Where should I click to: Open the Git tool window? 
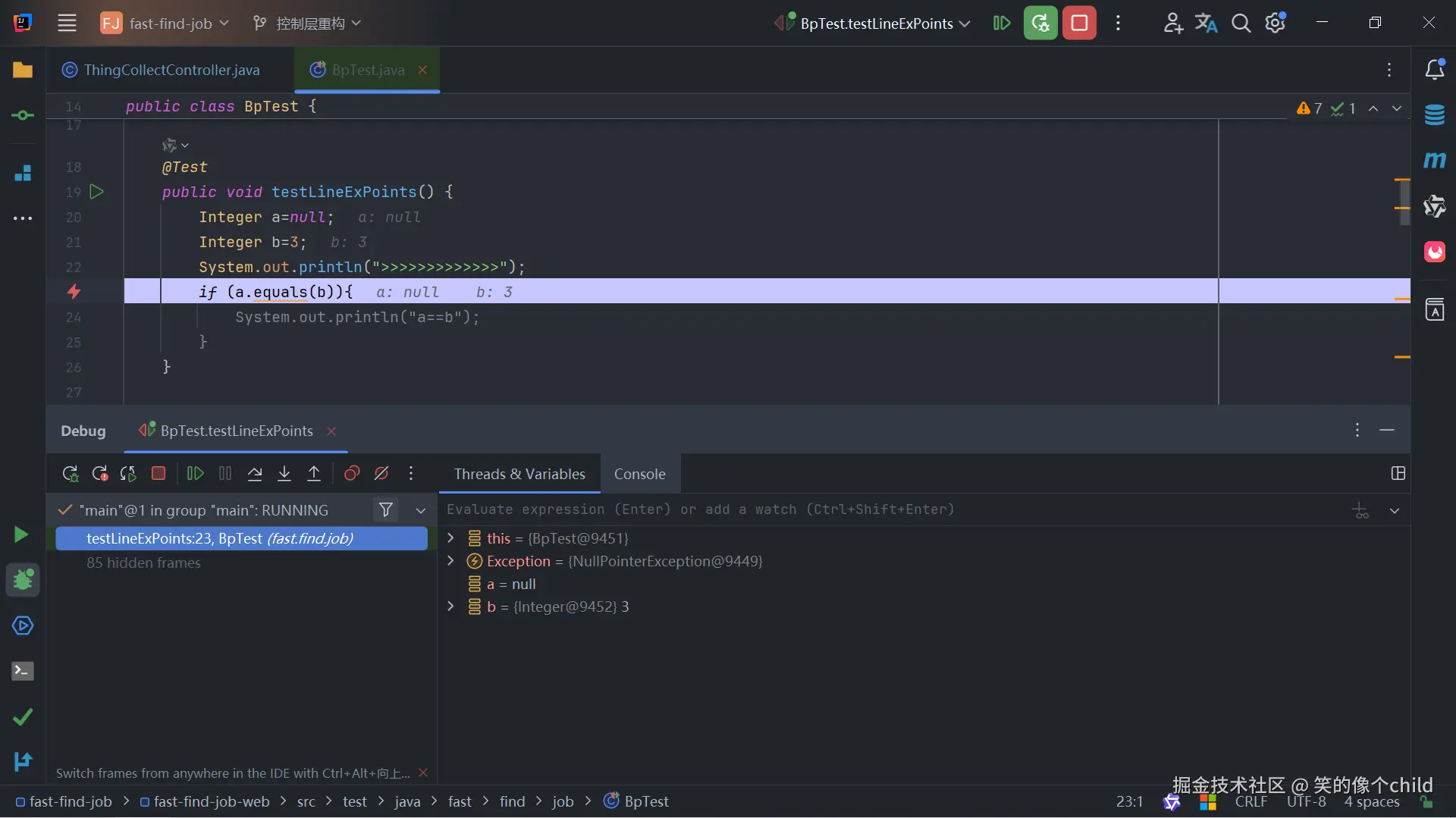coord(23,761)
